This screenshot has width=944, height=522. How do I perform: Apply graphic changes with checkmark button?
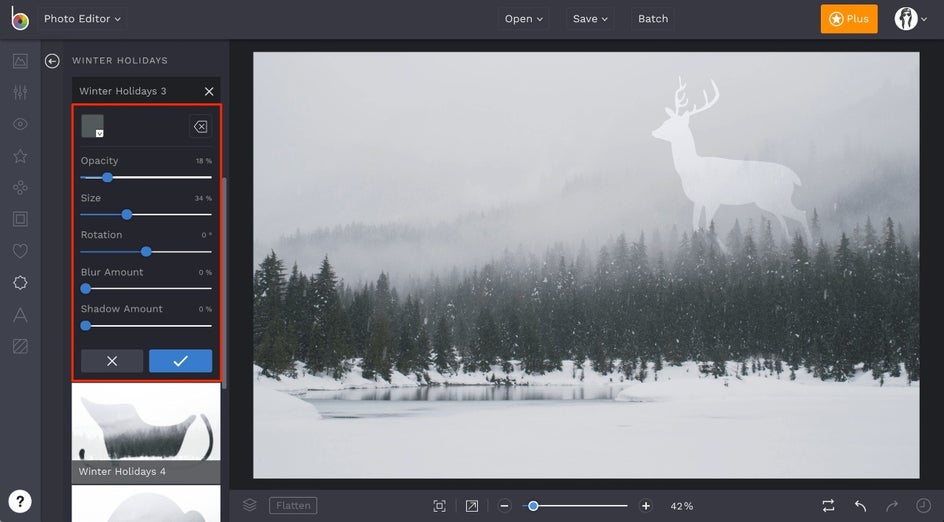point(181,361)
